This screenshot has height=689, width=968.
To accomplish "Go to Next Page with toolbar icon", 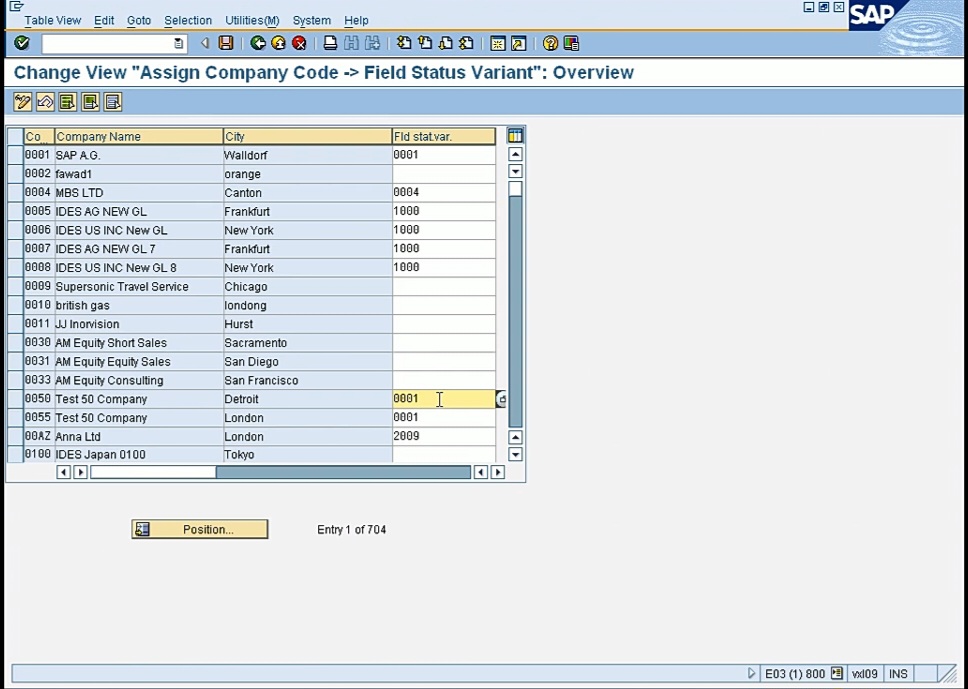I will pyautogui.click(x=446, y=43).
